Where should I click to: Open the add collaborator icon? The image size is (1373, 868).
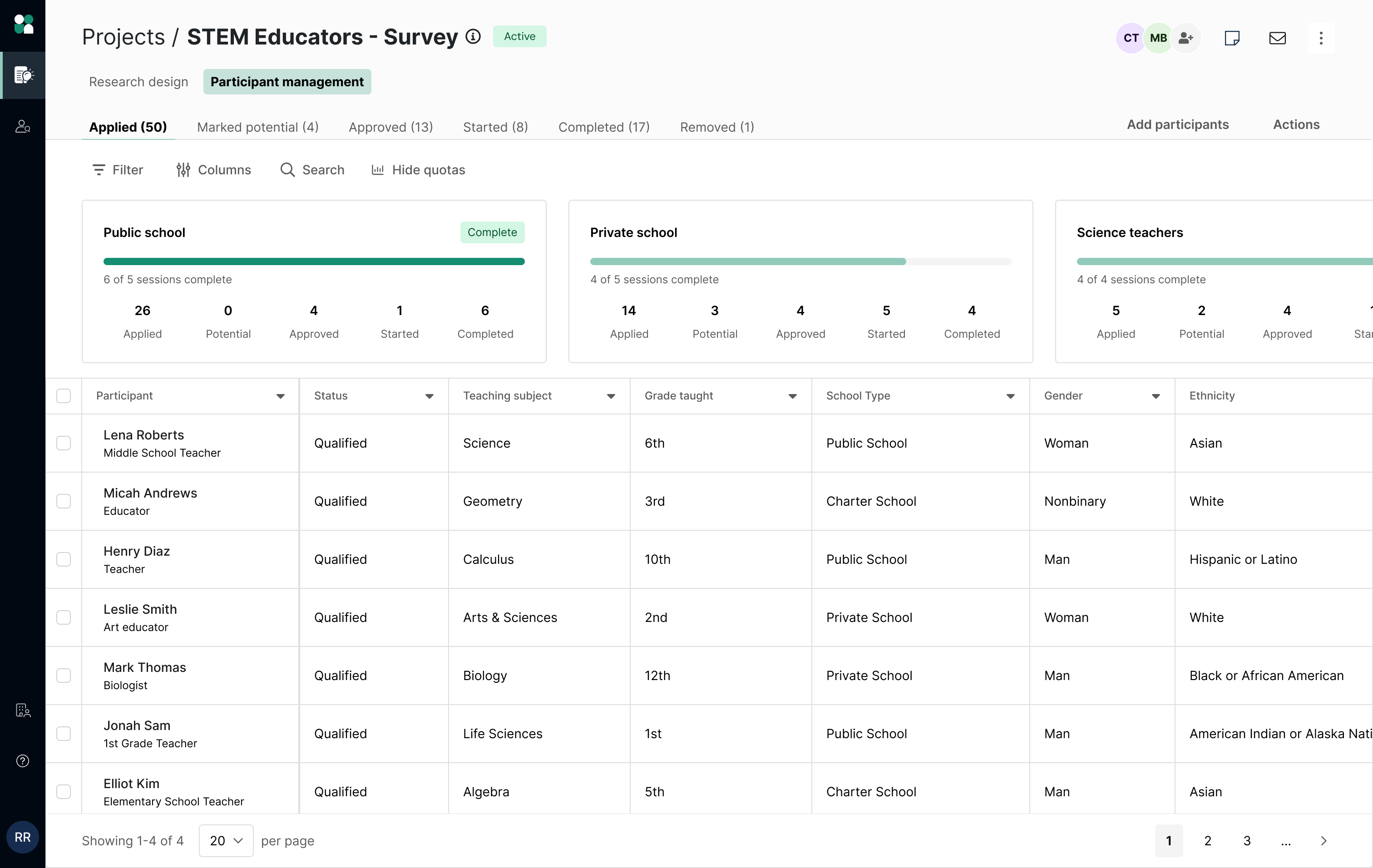coord(1186,38)
